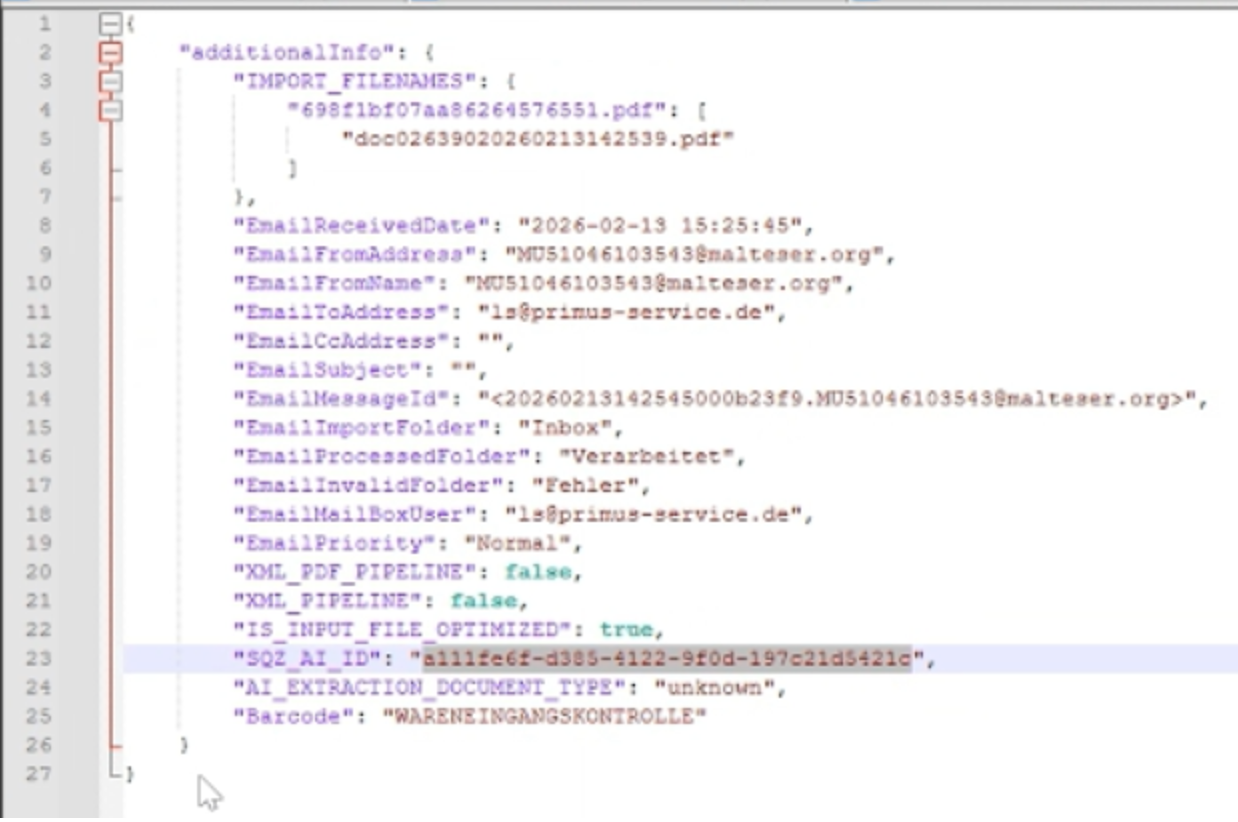
Task: Collapse the IMPORT_FILENAMES fold marker
Action: tap(112, 81)
